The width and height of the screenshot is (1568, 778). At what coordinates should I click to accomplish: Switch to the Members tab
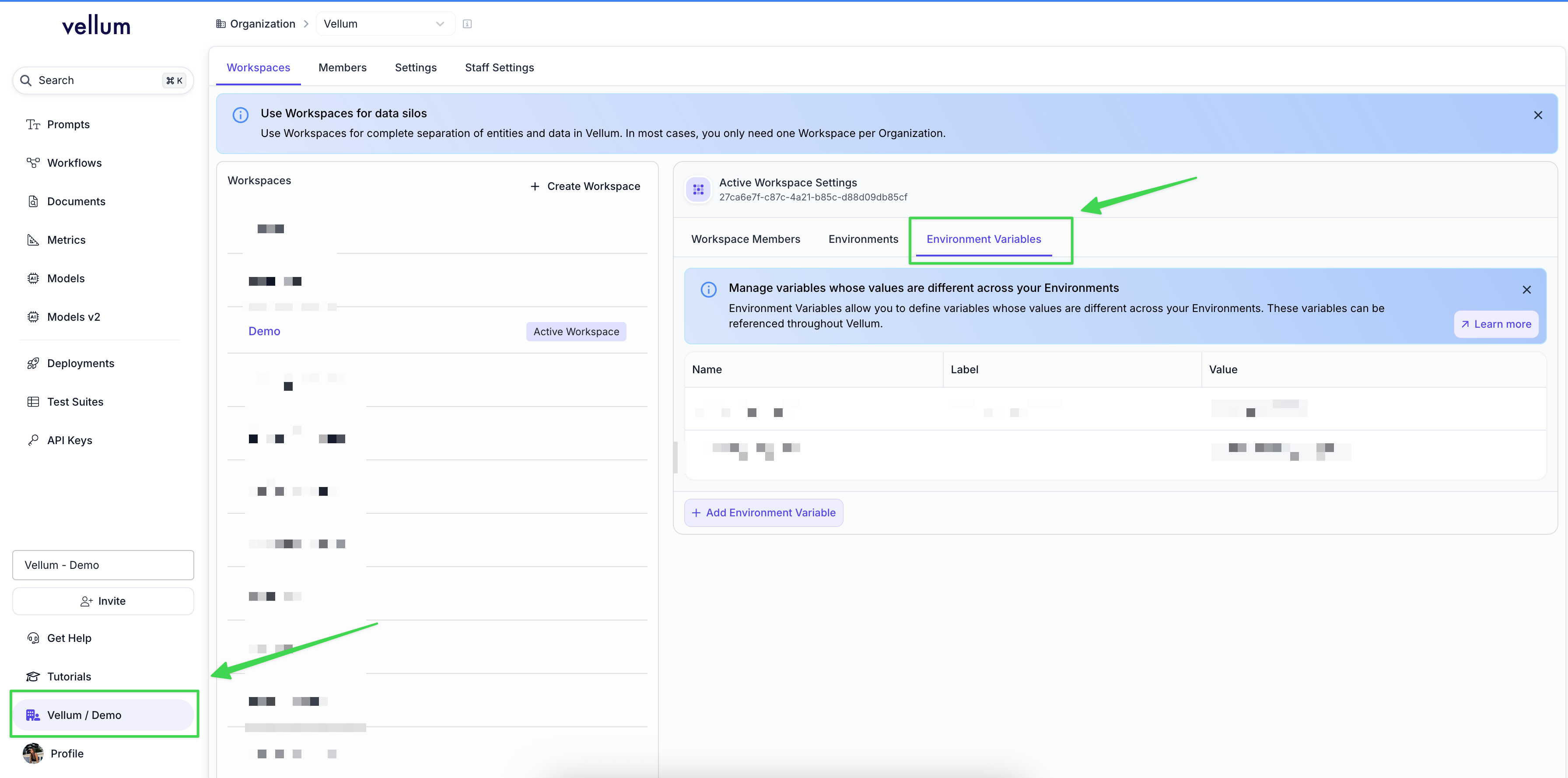pos(342,67)
